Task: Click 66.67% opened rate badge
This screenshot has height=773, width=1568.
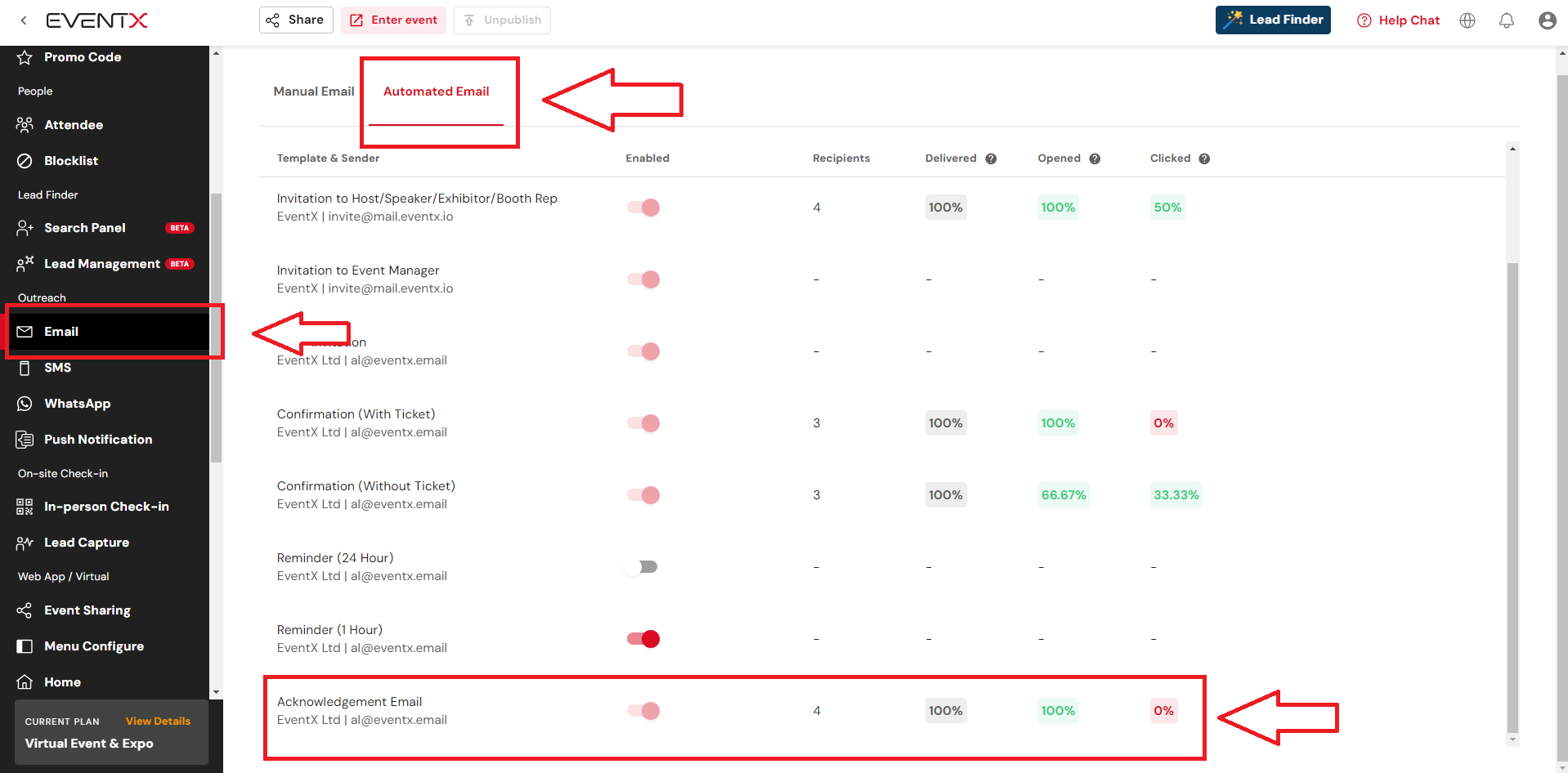Action: tap(1064, 495)
